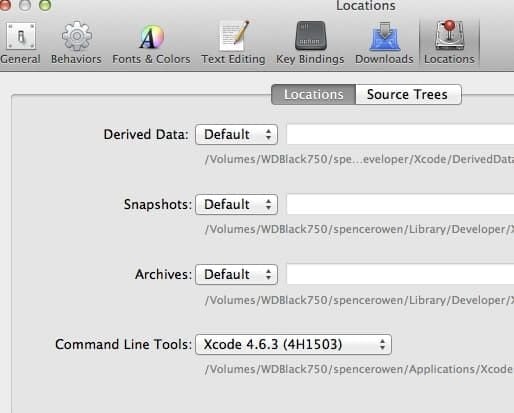Image resolution: width=514 pixels, height=413 pixels.
Task: Open the Derived Data dropdown
Action: coord(236,135)
